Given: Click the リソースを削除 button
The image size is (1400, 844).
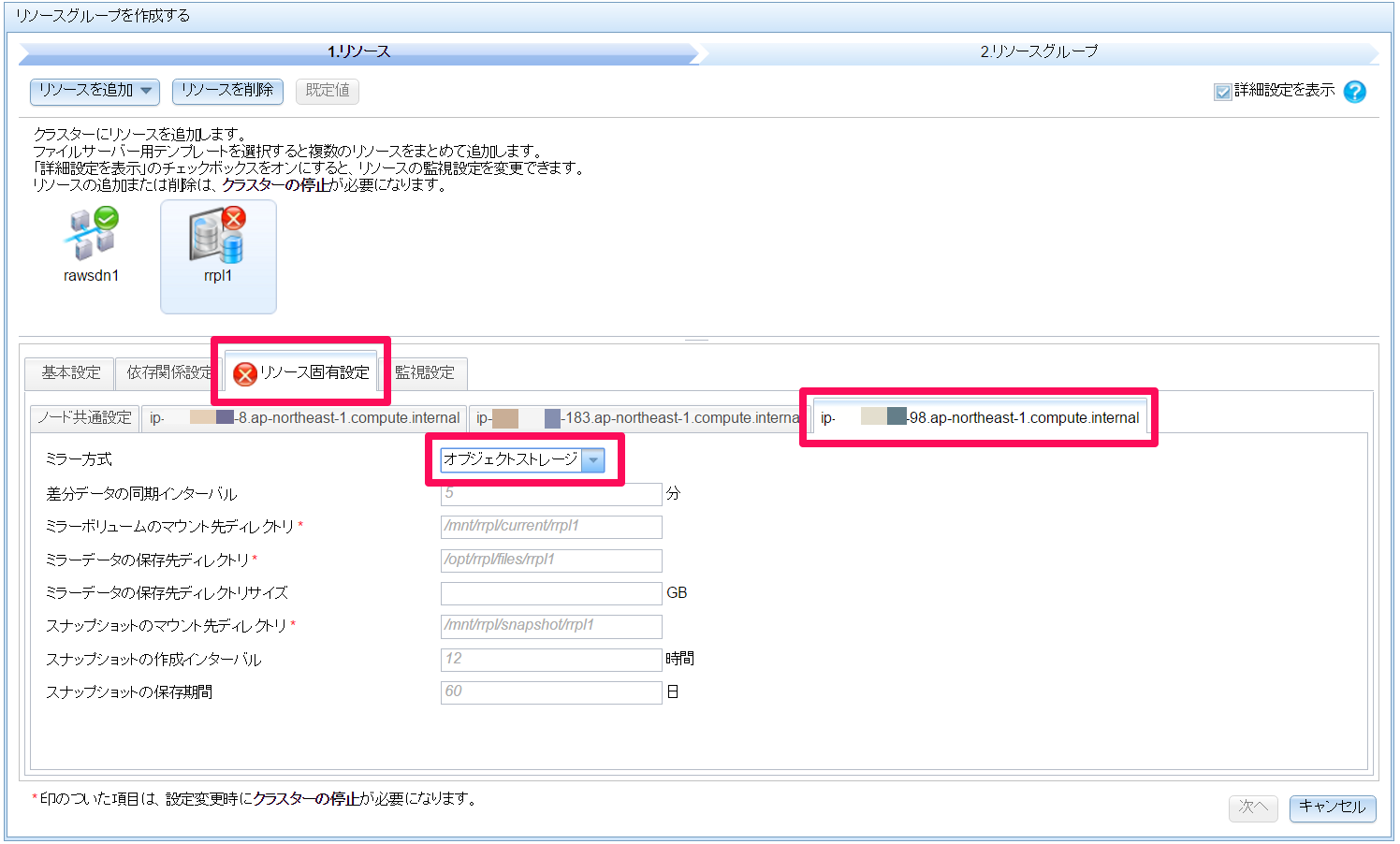Looking at the screenshot, I should click(x=227, y=91).
